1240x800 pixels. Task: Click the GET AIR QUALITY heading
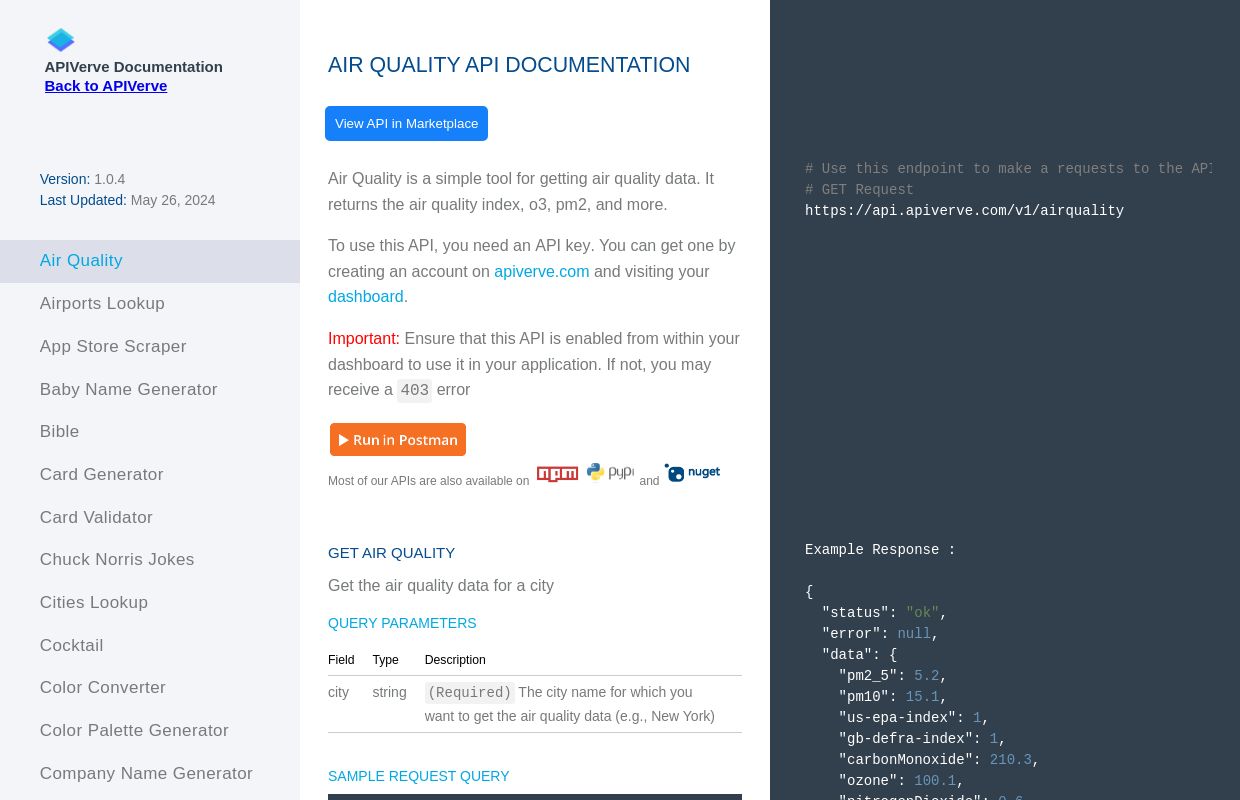[x=391, y=553]
